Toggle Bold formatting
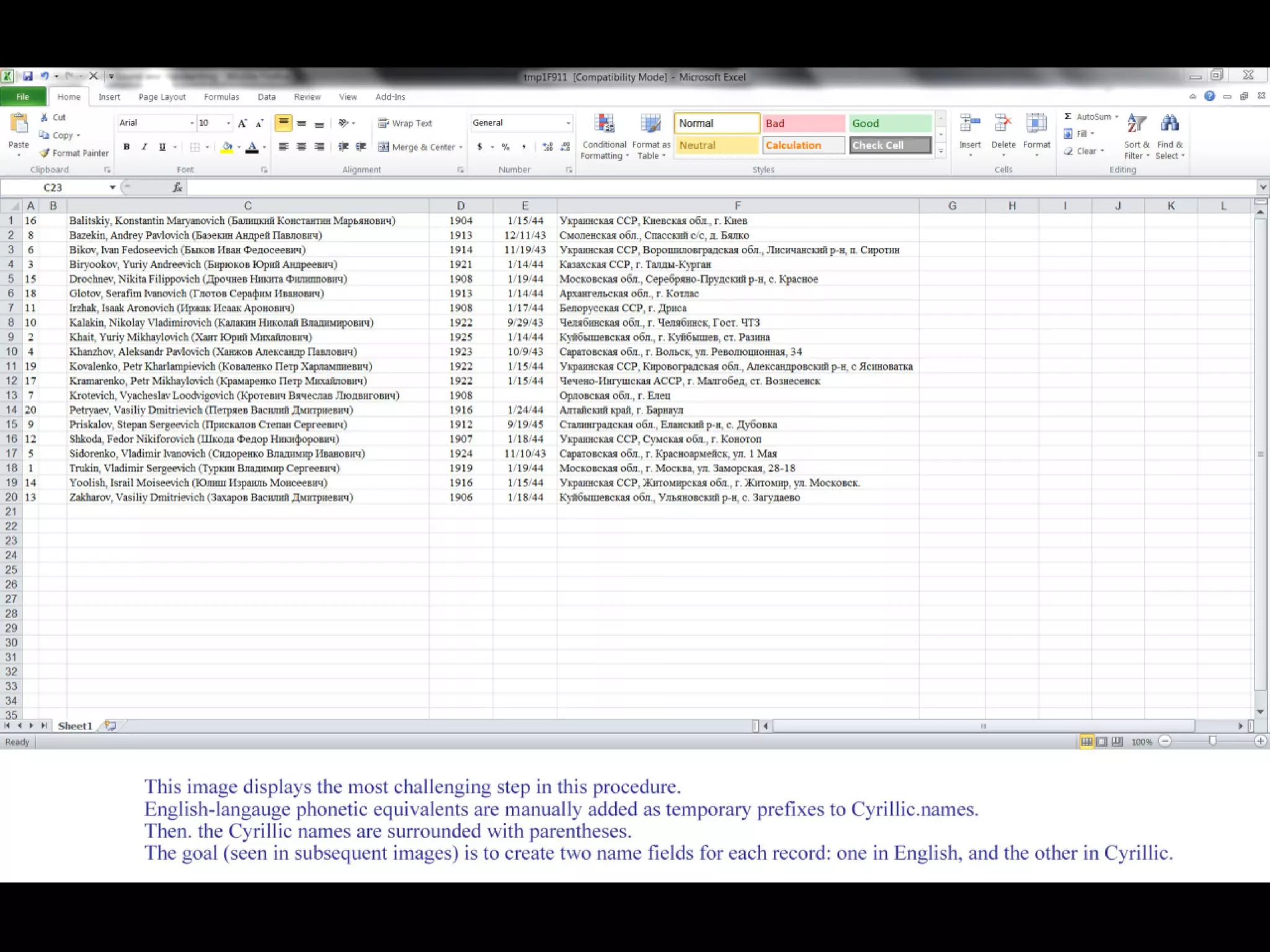The width and height of the screenshot is (1270, 952). (x=127, y=147)
